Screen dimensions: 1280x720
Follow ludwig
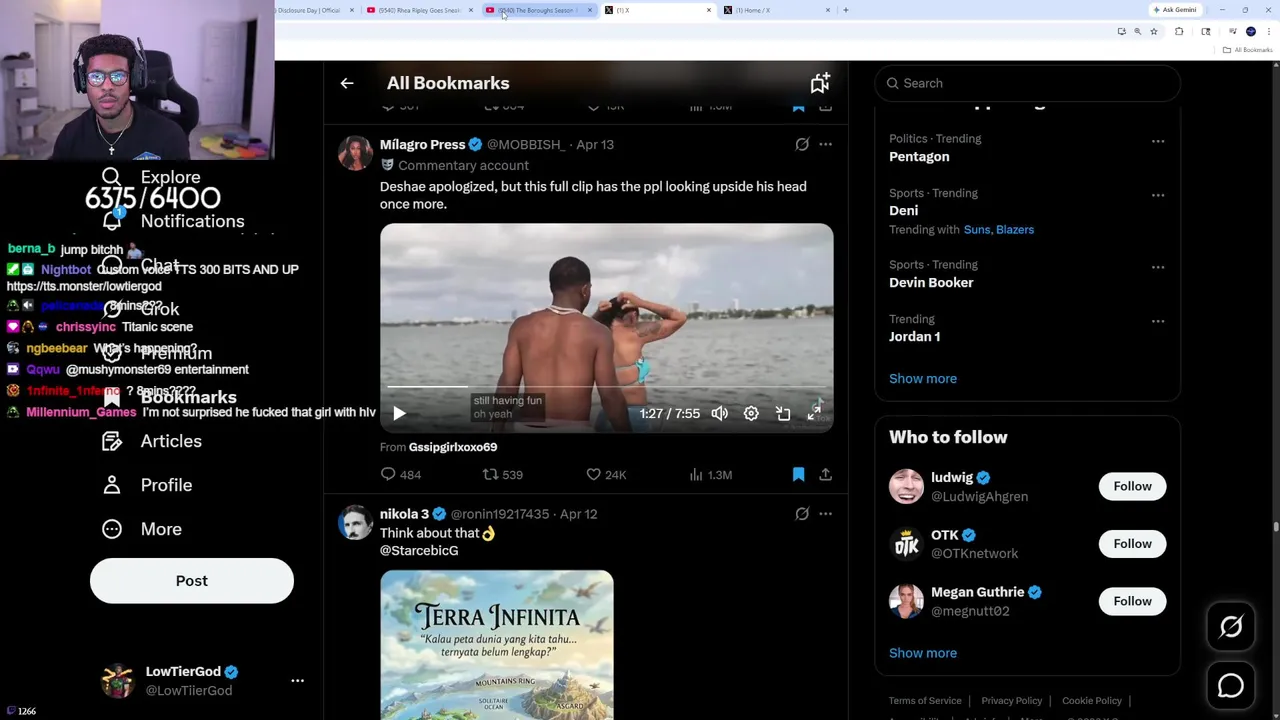pos(1132,486)
